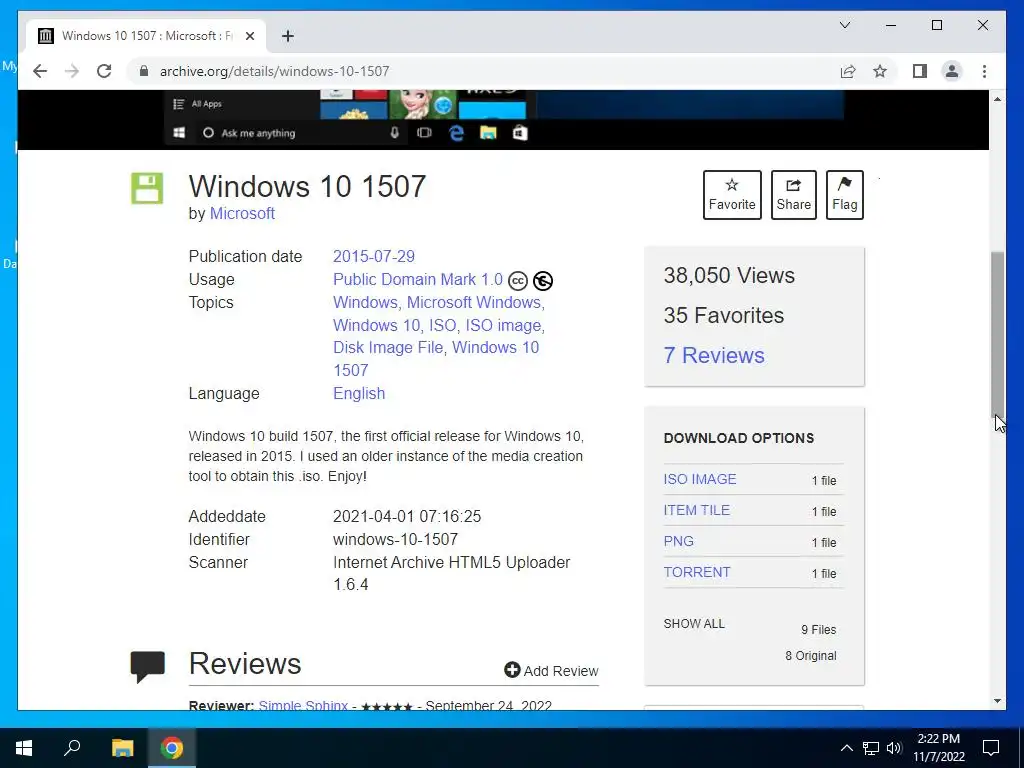Select the Windows 10 1507 browser tab
The image size is (1024, 768).
coord(146,36)
